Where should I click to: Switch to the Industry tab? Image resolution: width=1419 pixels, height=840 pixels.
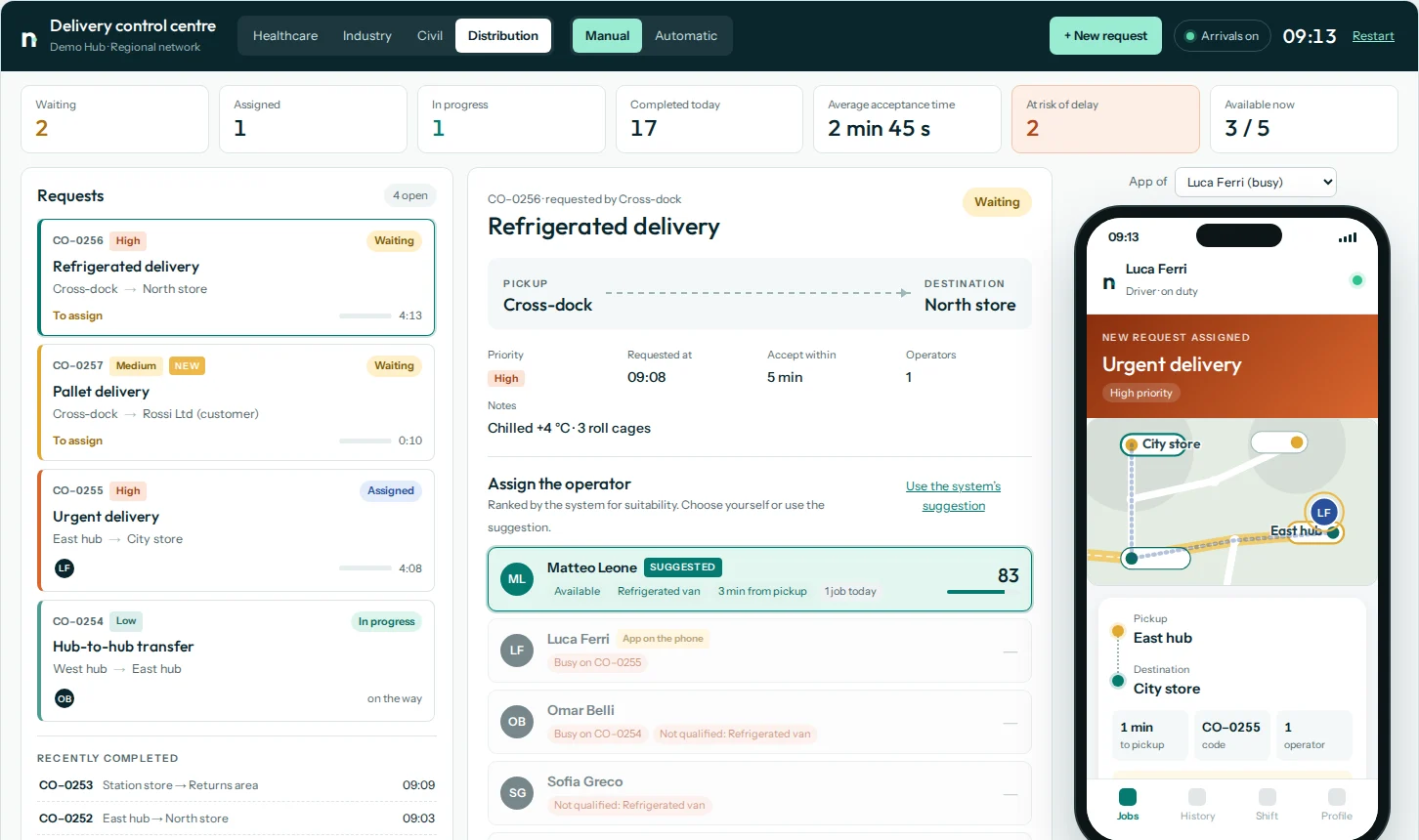[x=367, y=36]
